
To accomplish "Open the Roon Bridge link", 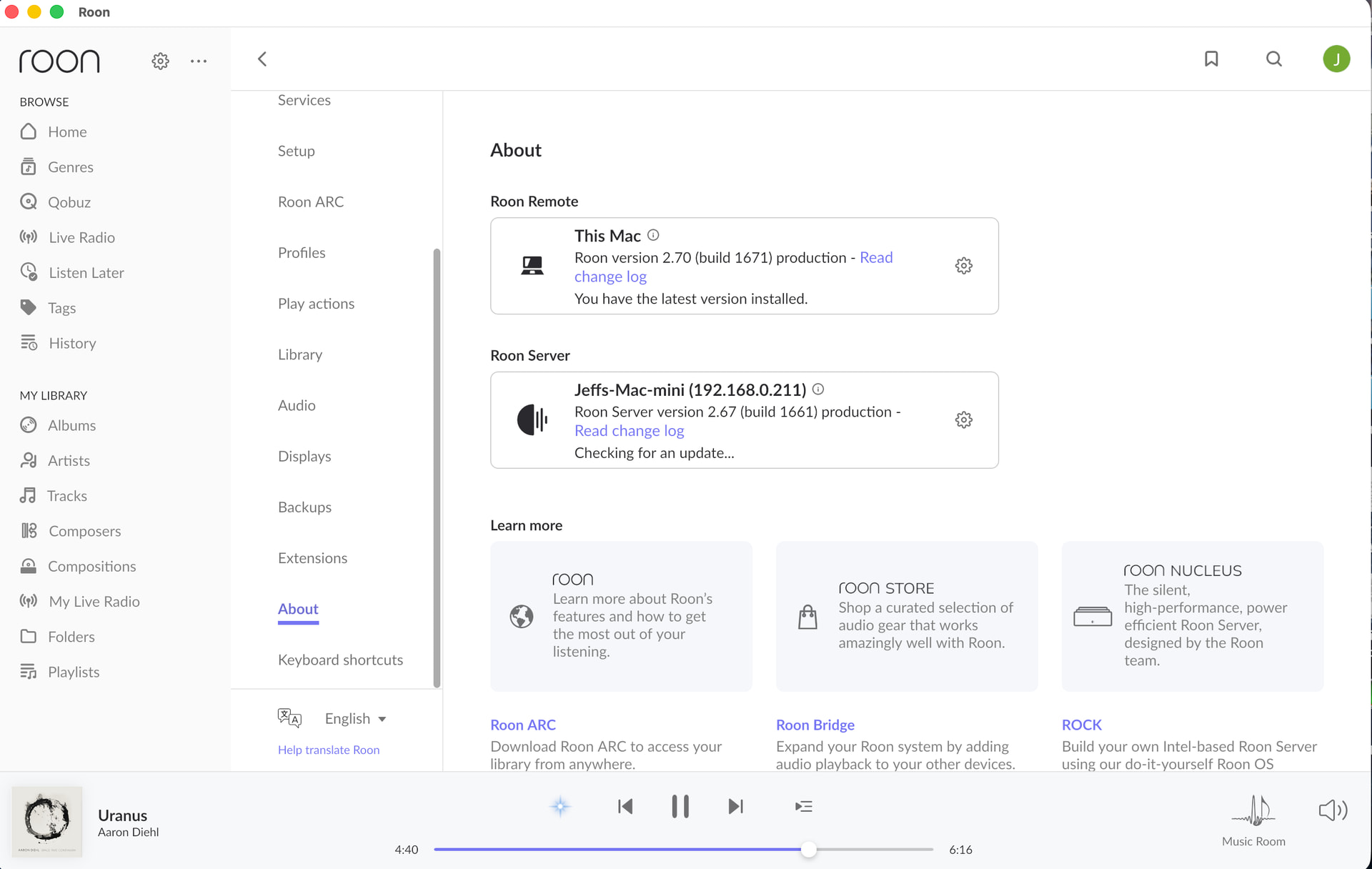I will point(815,725).
